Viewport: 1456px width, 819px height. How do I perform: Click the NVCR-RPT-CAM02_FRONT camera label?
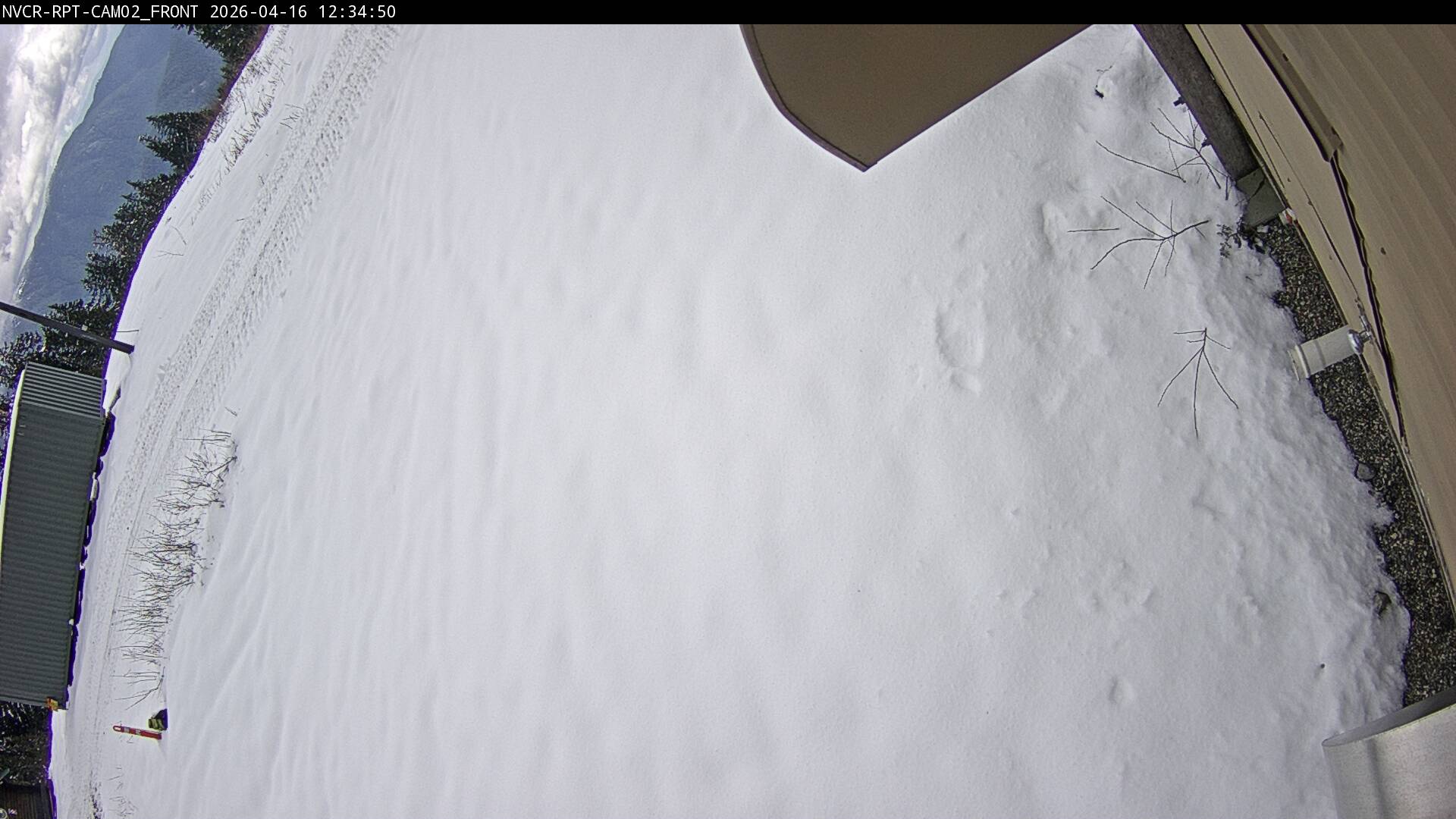point(99,11)
